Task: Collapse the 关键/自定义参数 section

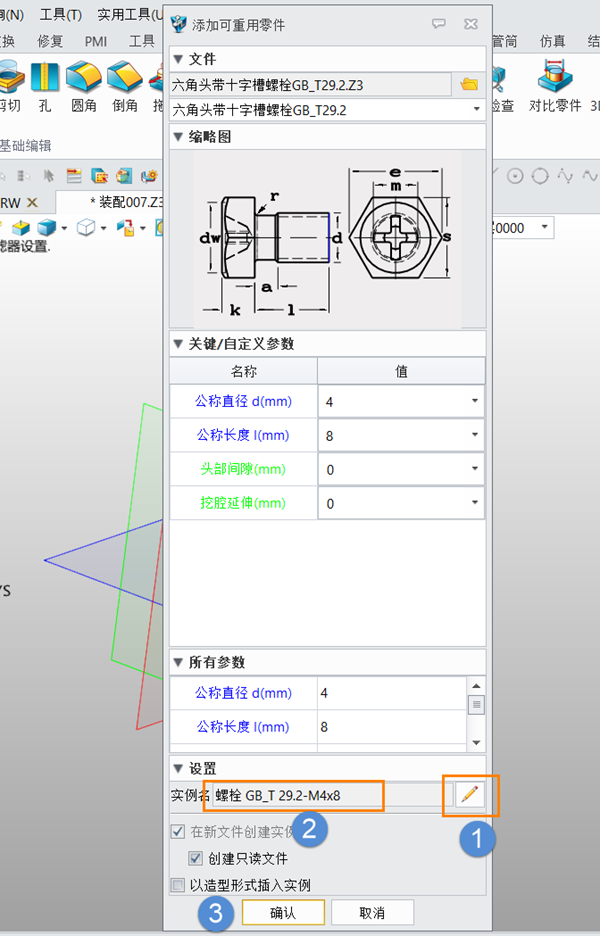Action: (x=178, y=344)
